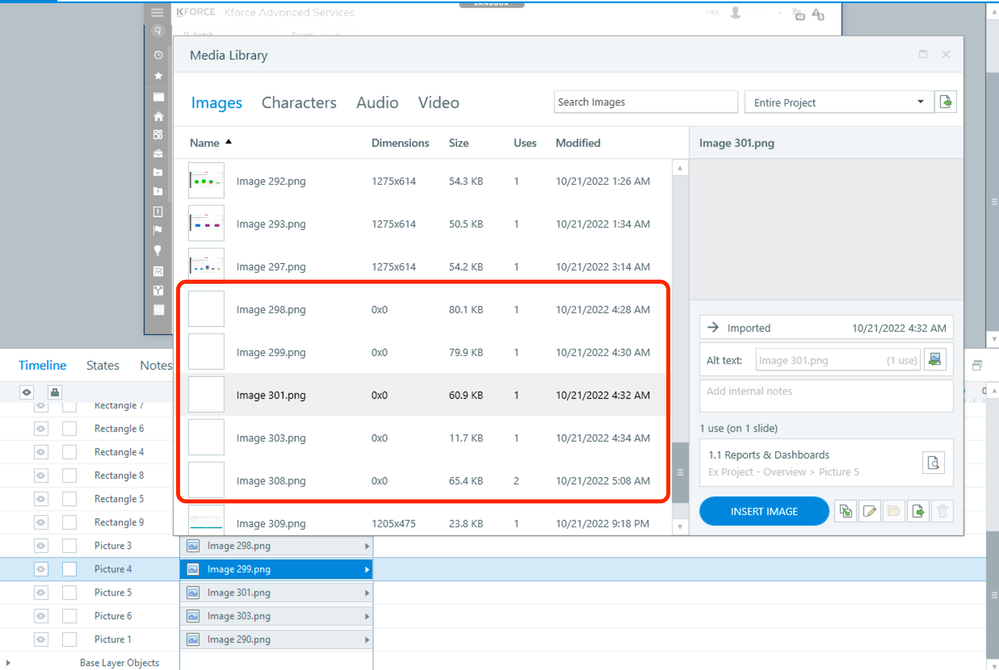Hide Picture 4 using its eye toggle
This screenshot has height=670, width=999.
click(x=41, y=569)
